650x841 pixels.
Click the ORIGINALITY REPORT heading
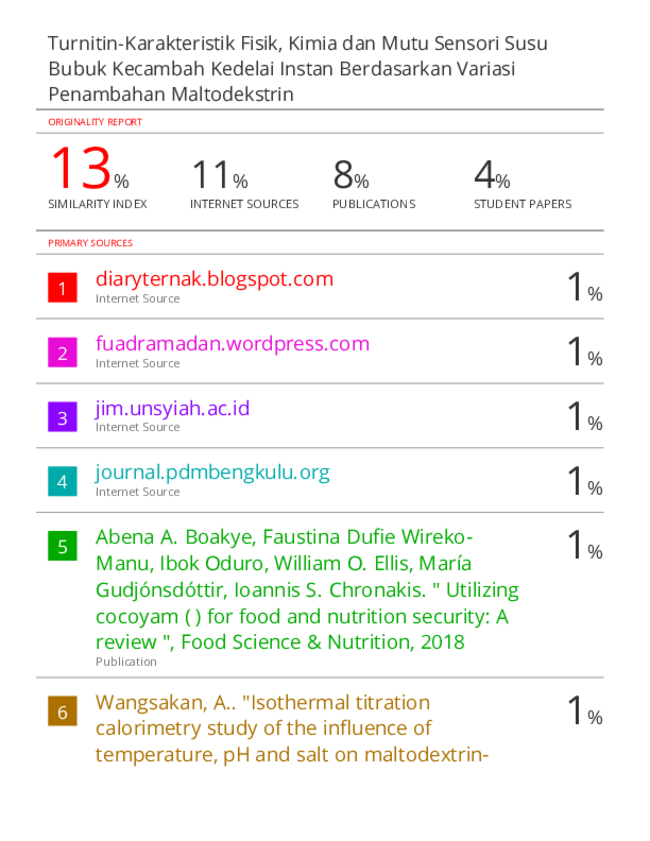(95, 122)
